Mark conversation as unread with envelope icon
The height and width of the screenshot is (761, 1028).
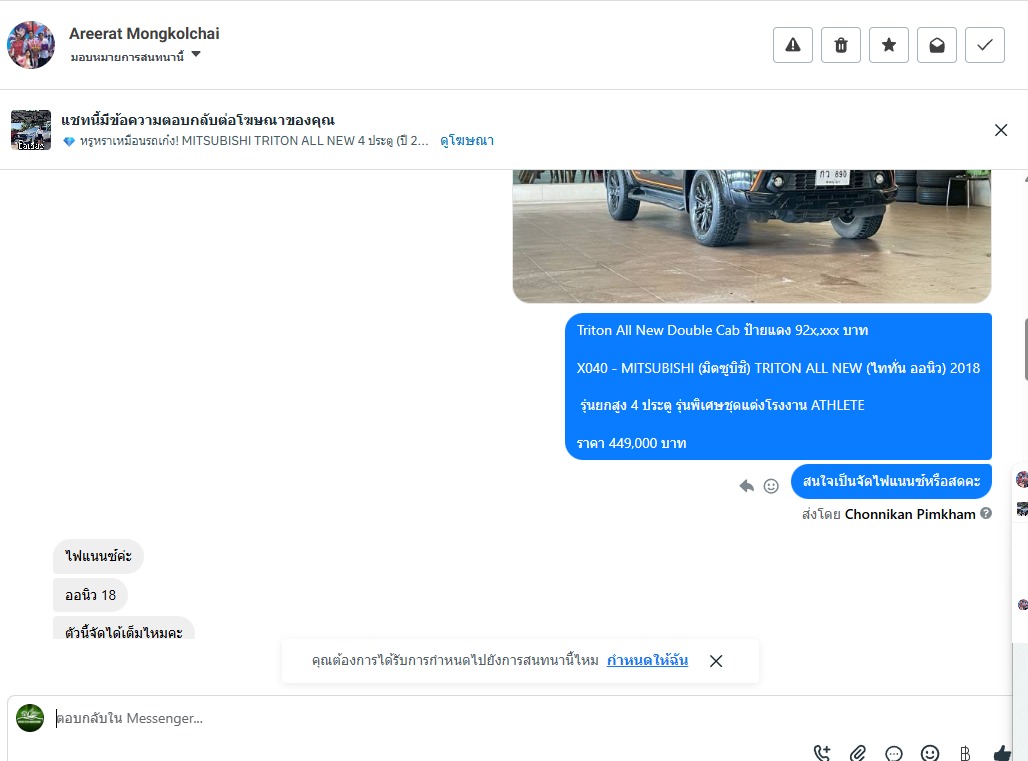[936, 45]
